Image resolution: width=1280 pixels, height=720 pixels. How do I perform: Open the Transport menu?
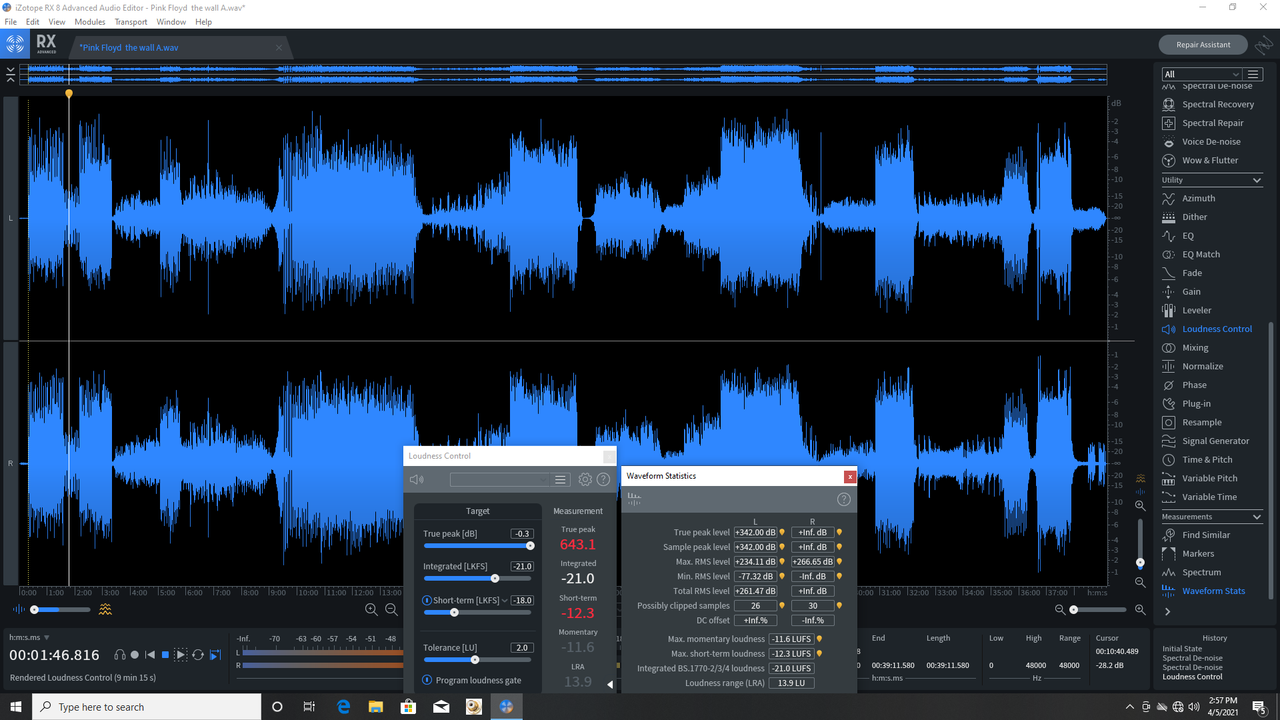click(x=131, y=21)
